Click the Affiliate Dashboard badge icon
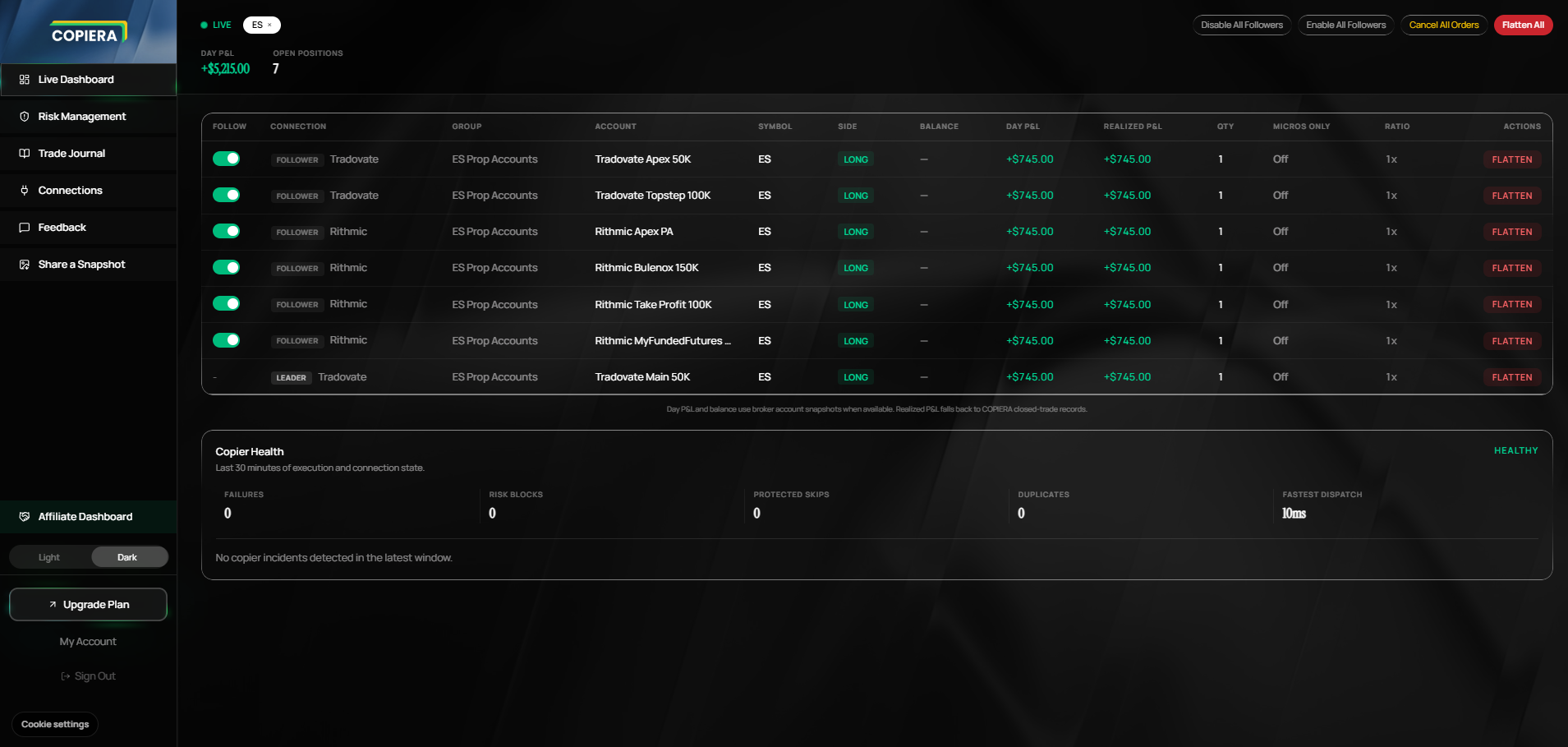Image resolution: width=1568 pixels, height=747 pixels. click(x=25, y=517)
